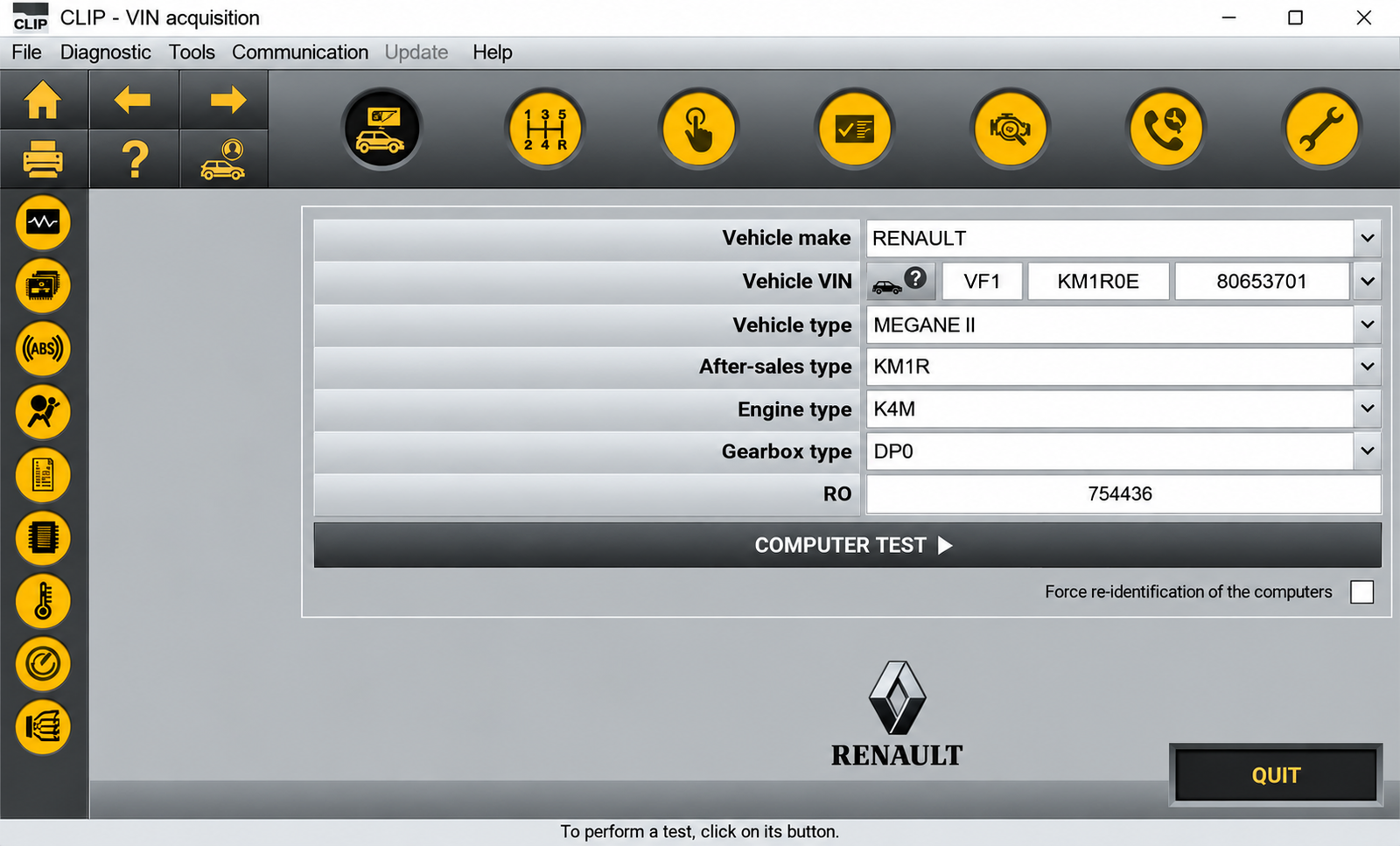This screenshot has height=846, width=1400.
Task: Open the wrench repair icon
Action: click(1321, 129)
